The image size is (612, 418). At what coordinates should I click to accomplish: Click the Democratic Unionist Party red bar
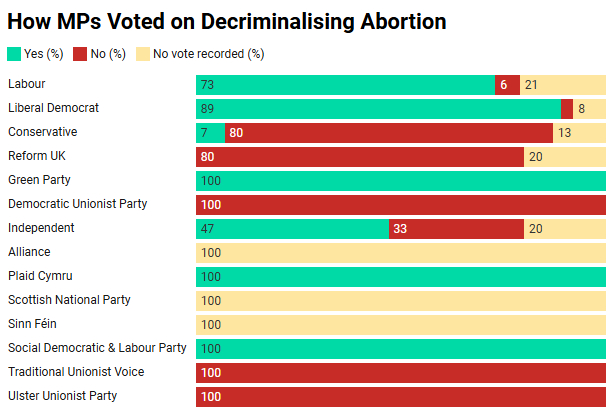coord(400,205)
